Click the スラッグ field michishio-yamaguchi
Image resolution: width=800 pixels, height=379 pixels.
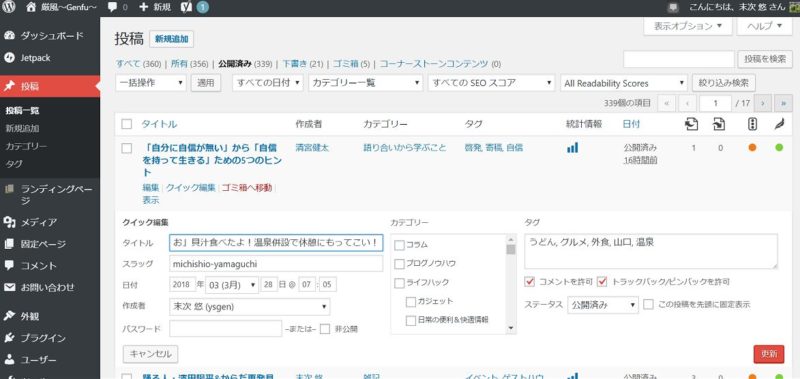[276, 263]
